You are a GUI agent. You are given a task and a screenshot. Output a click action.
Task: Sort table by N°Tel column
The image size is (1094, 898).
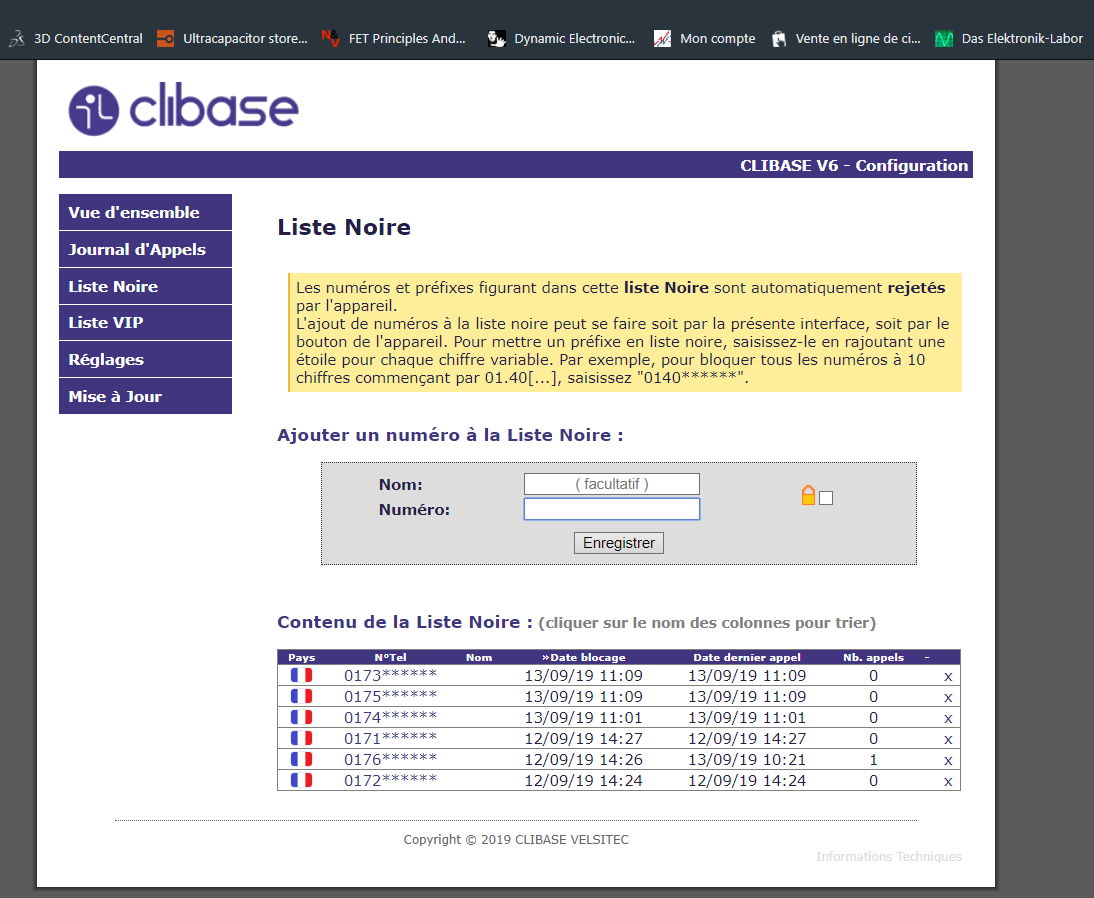[390, 657]
